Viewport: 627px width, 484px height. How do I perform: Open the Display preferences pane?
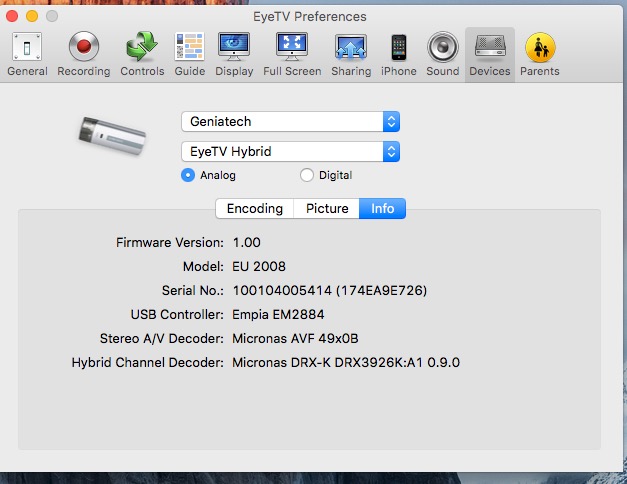tap(234, 54)
